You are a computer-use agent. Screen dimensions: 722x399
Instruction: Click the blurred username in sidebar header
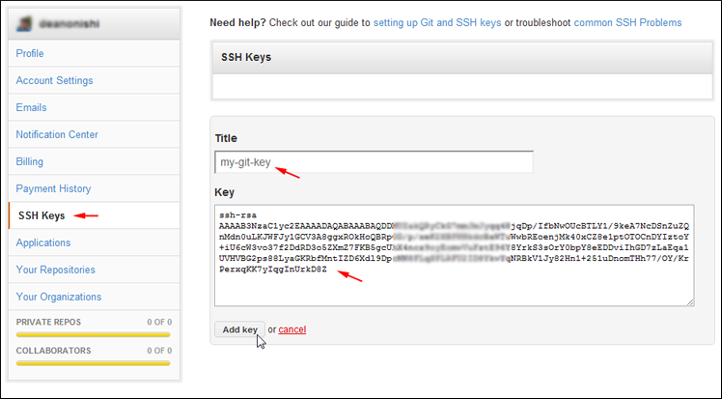[69, 24]
